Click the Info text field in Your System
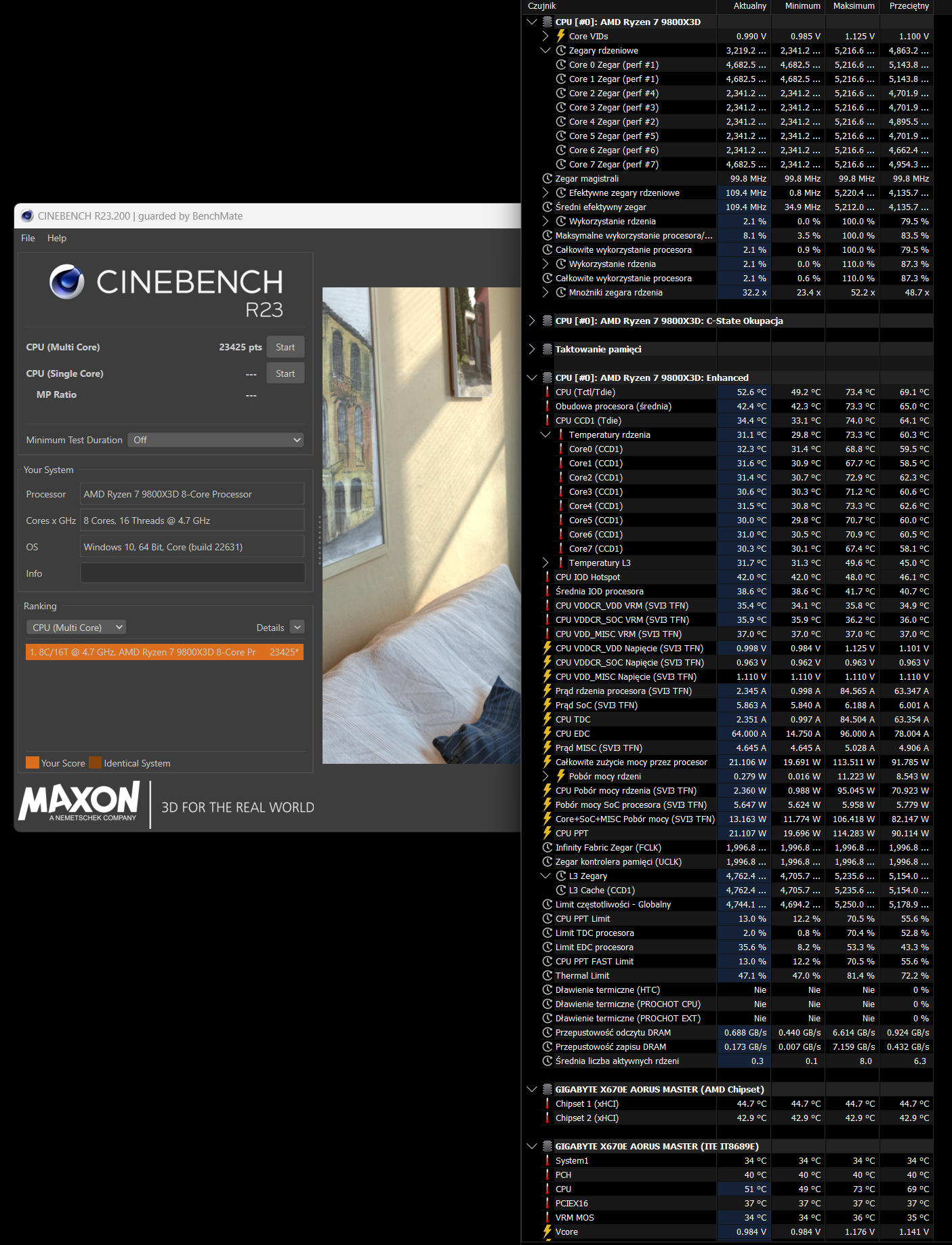The height and width of the screenshot is (1245, 952). 192,573
